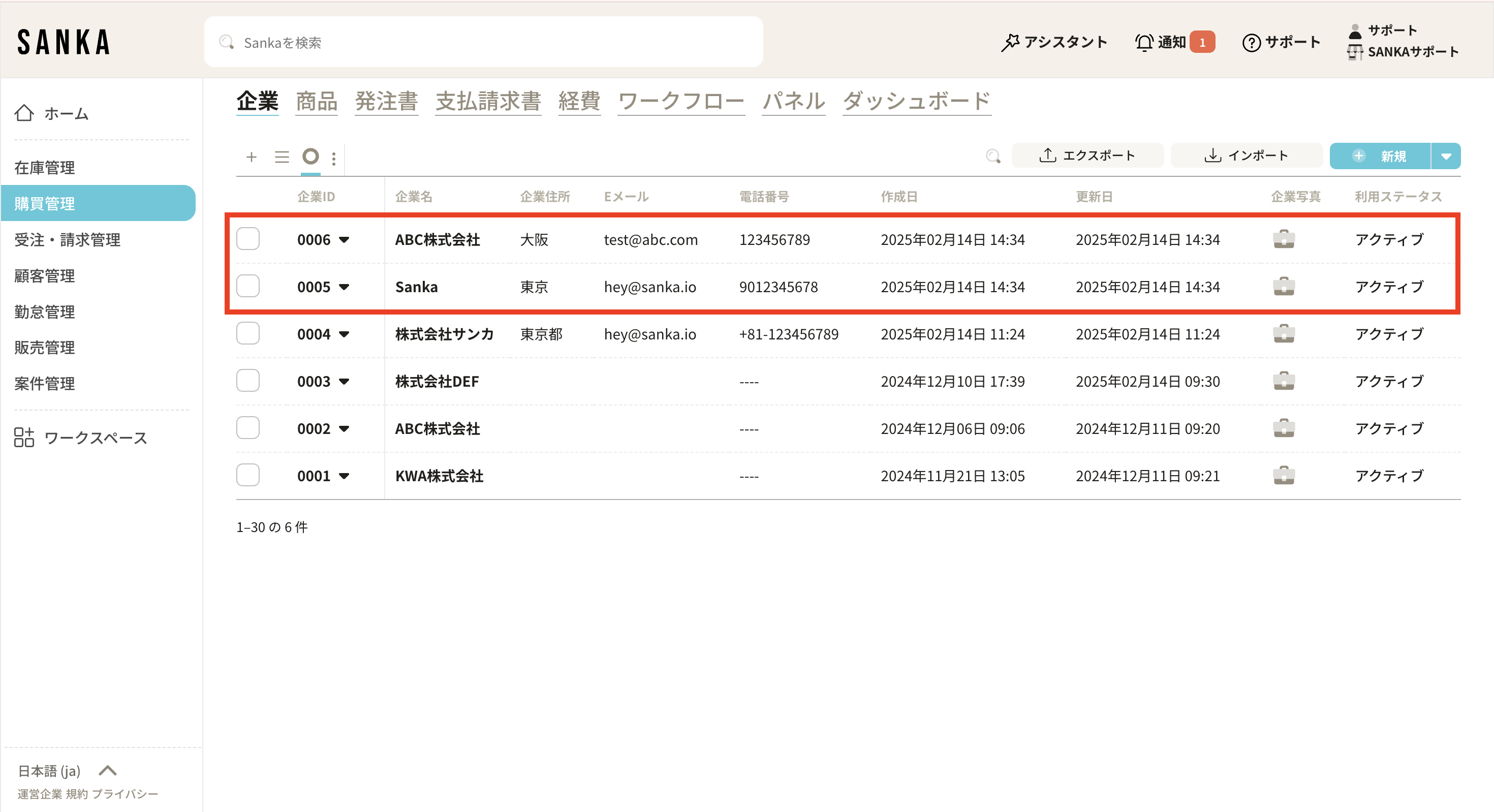Check the checkbox for company 0006

[x=248, y=239]
